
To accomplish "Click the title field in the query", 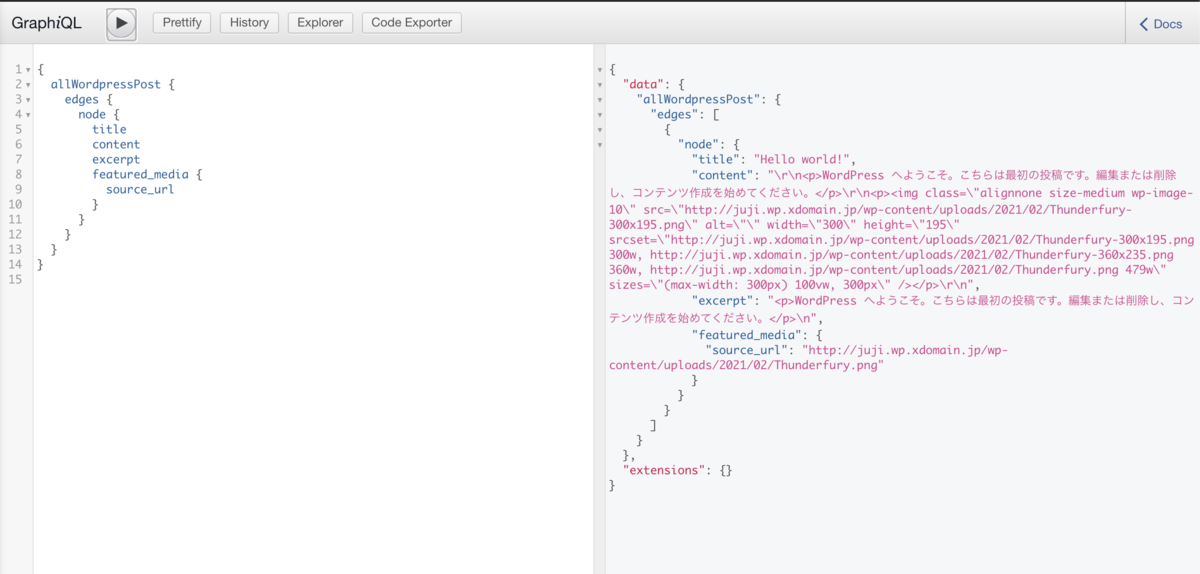I will [x=109, y=129].
